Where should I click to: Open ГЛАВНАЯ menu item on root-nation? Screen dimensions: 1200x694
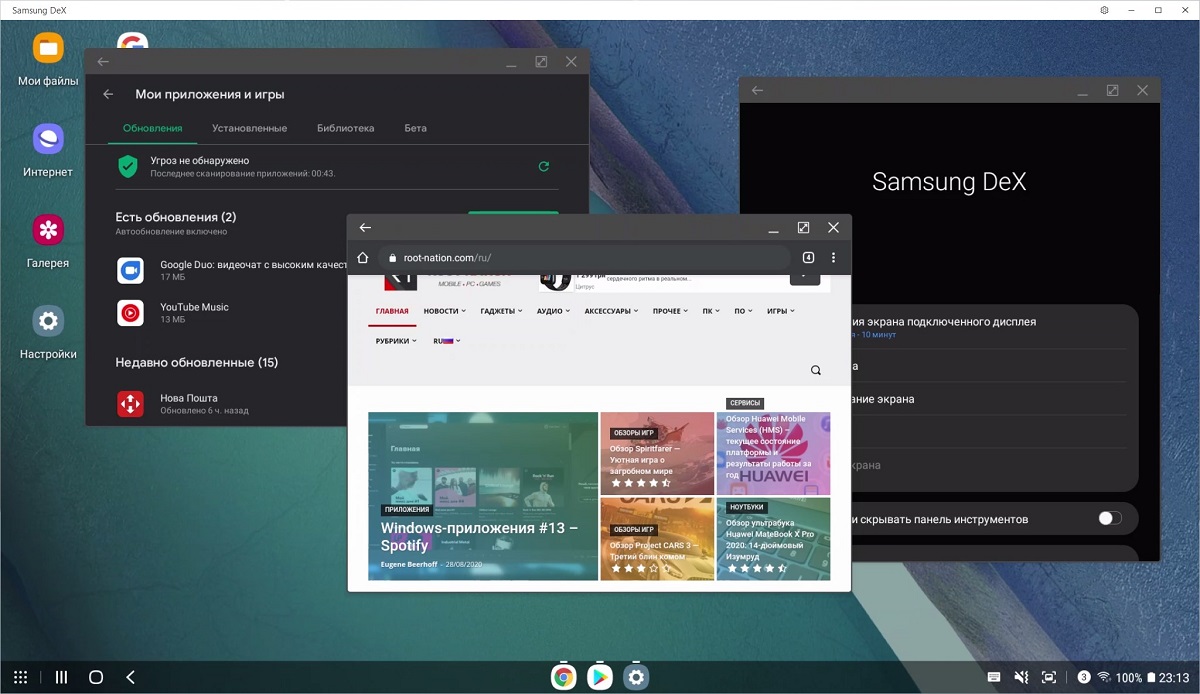(x=392, y=311)
